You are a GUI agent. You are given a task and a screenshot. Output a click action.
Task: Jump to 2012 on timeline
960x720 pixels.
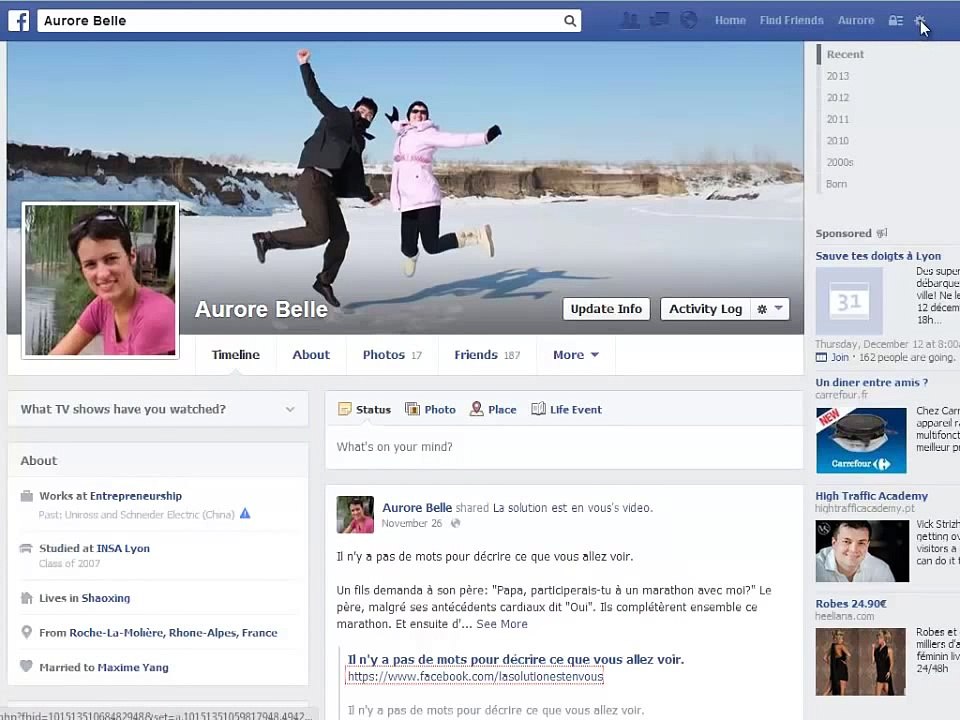(x=838, y=97)
